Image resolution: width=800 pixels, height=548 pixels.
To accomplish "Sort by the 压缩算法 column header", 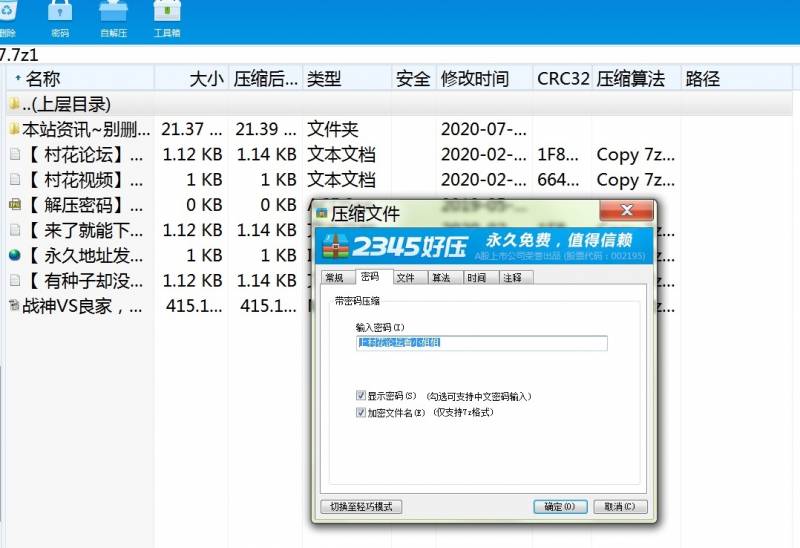I will [x=636, y=79].
